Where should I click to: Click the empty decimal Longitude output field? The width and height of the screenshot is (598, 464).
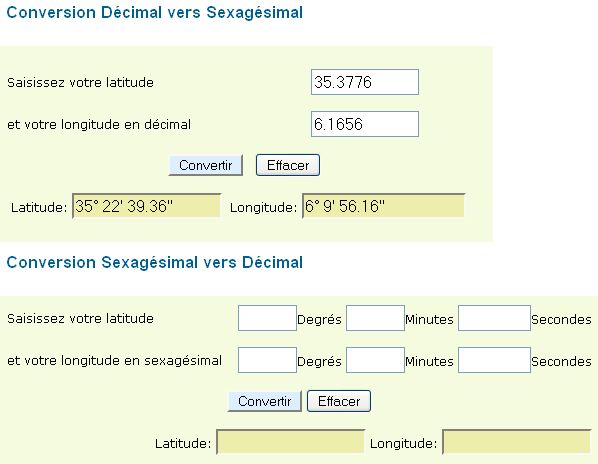[x=516, y=442]
